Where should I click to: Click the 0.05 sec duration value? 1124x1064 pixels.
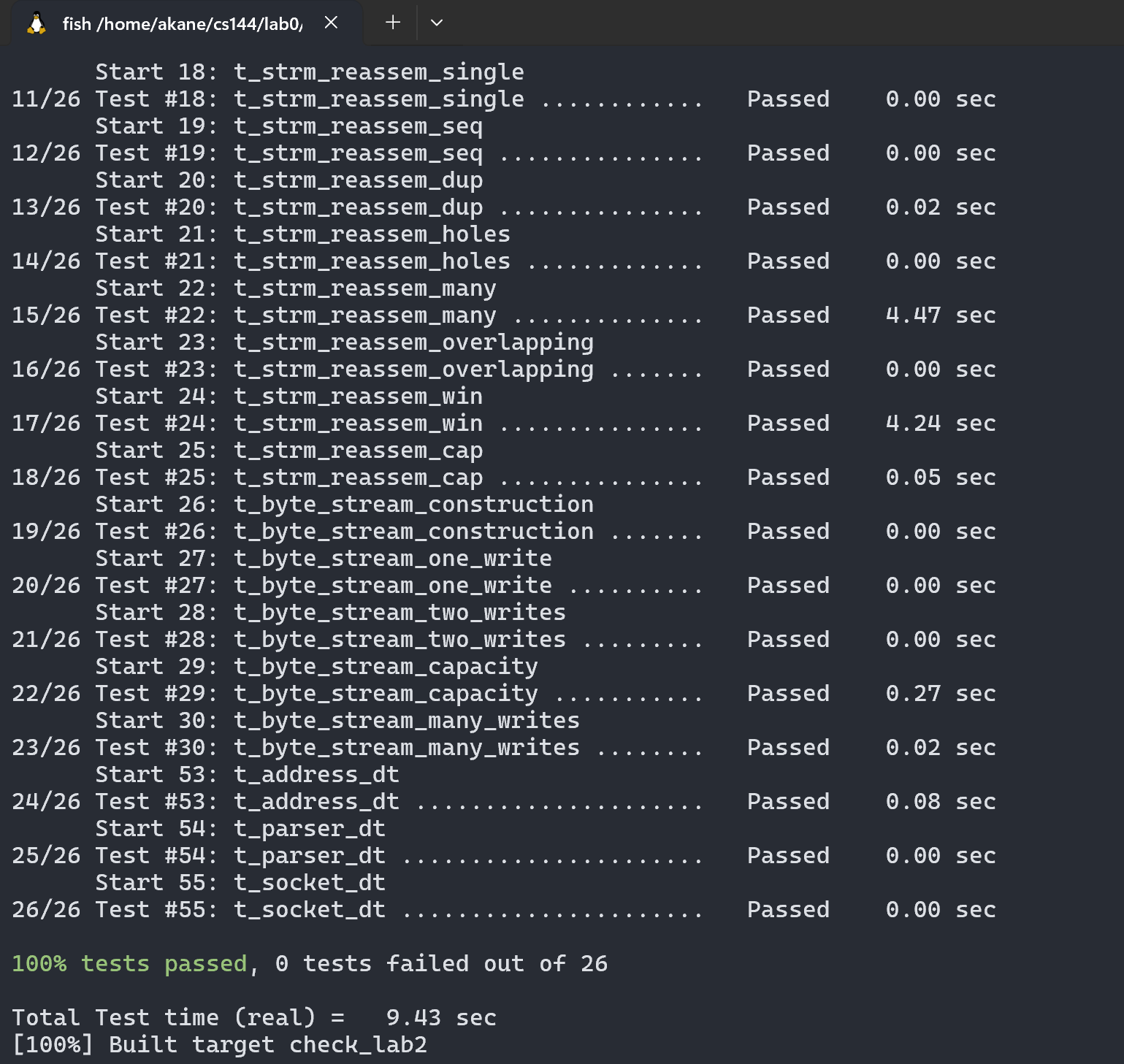[x=941, y=478]
